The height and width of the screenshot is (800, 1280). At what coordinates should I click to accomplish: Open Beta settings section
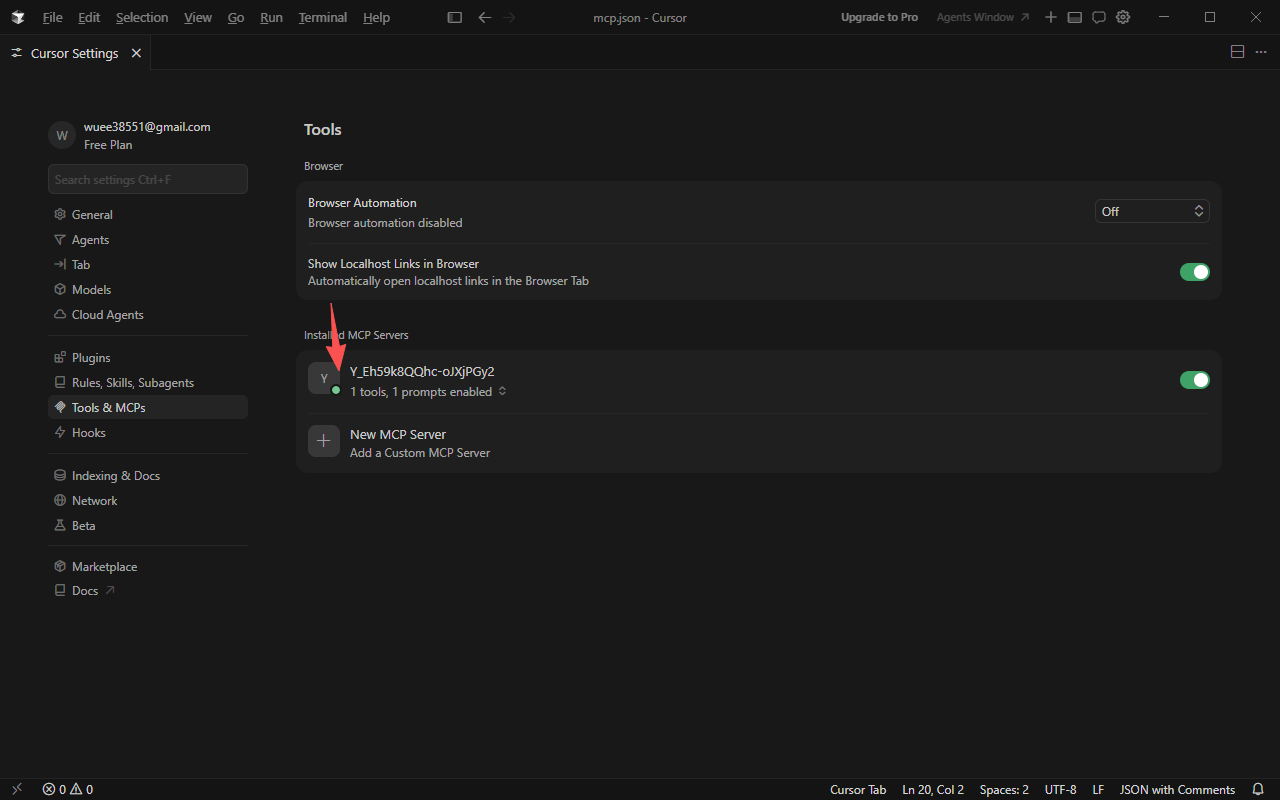pyautogui.click(x=148, y=526)
